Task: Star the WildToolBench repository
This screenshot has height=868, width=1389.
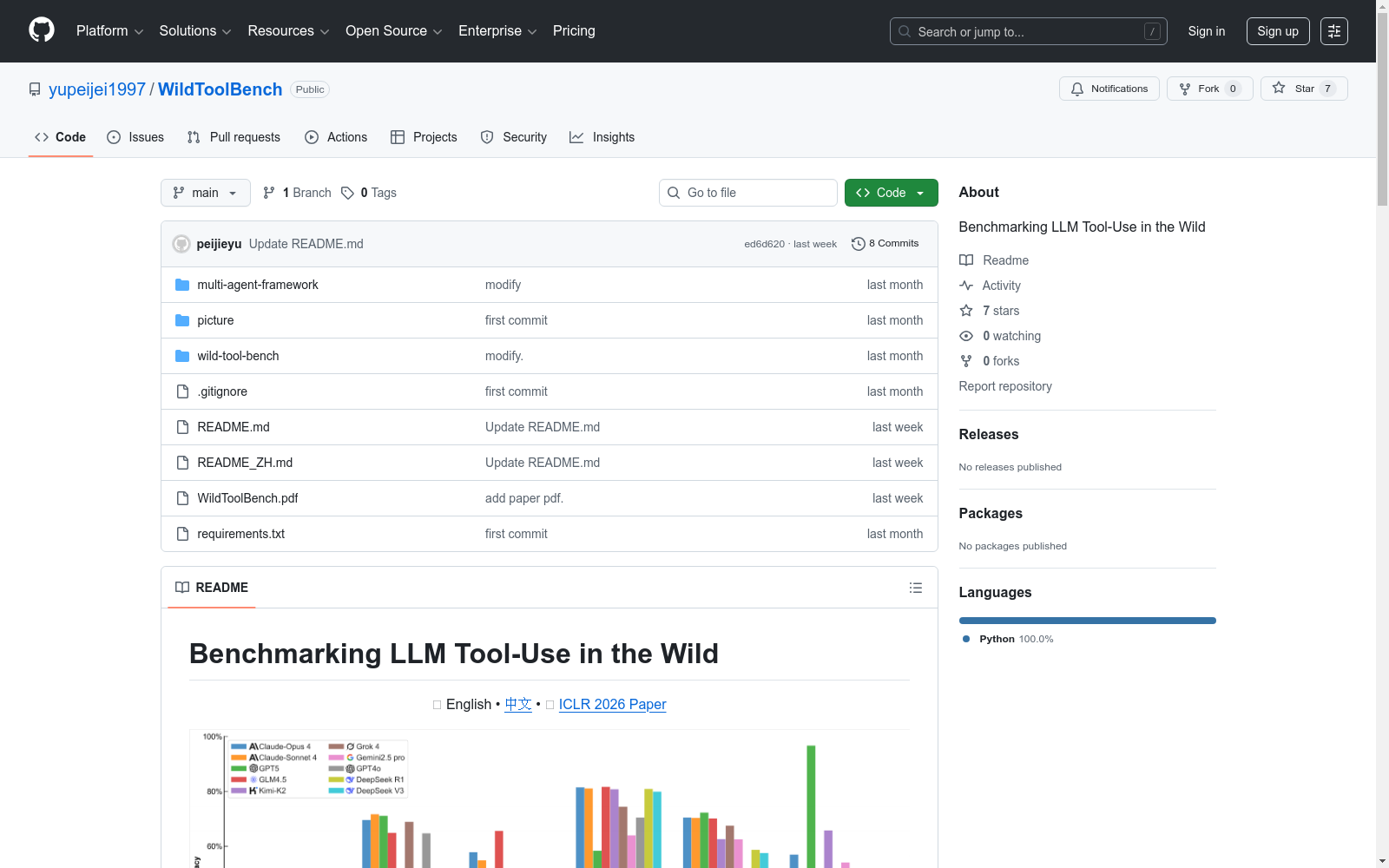Action: pyautogui.click(x=1304, y=89)
